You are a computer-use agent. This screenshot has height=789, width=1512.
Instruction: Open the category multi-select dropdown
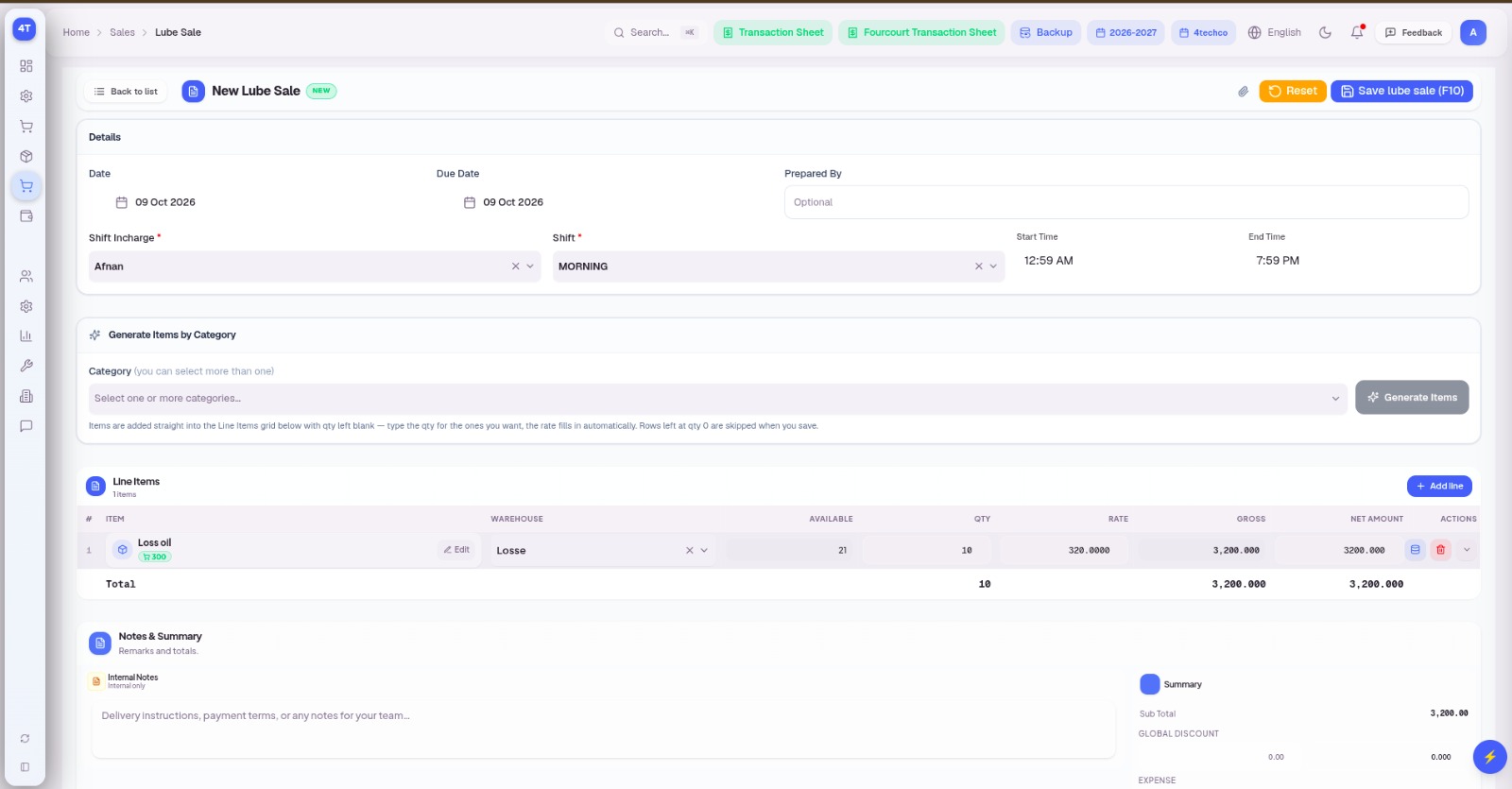point(717,399)
